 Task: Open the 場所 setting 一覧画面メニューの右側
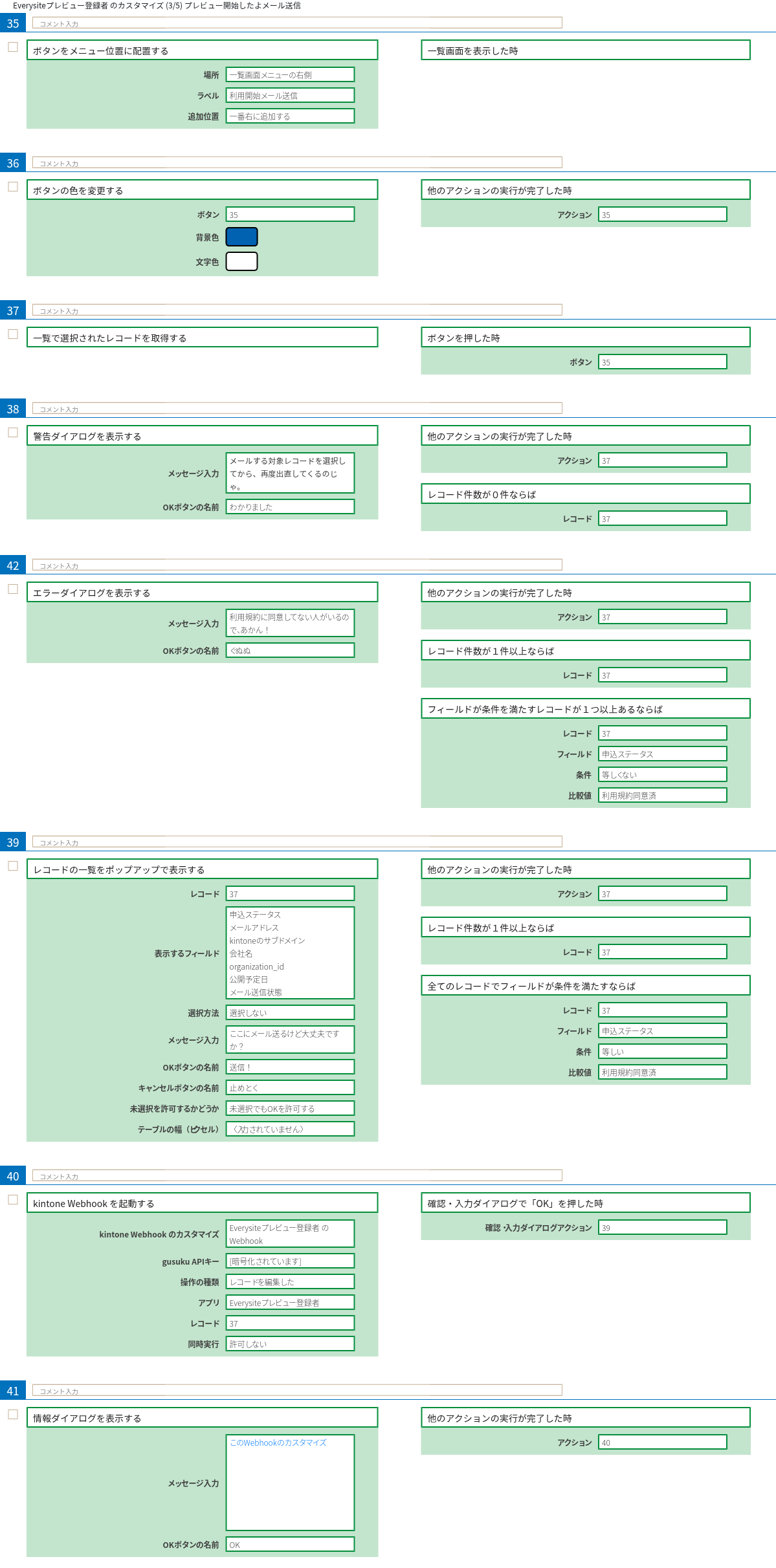click(x=290, y=75)
